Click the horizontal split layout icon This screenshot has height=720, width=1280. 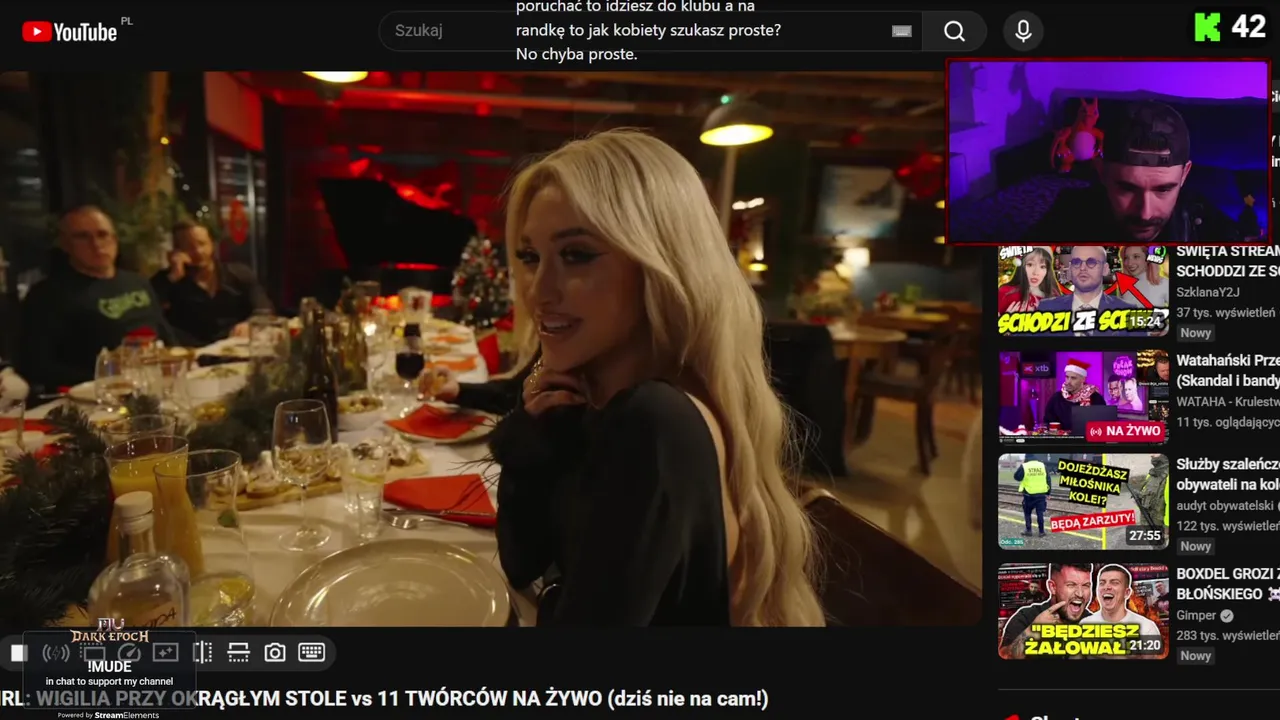pos(238,653)
